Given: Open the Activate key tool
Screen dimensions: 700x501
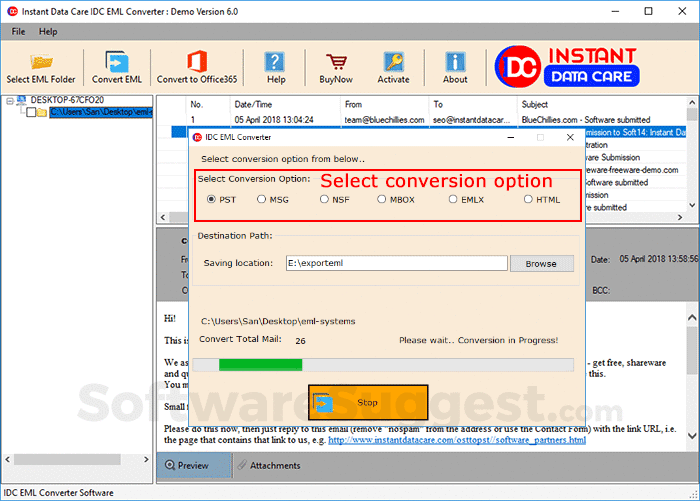Looking at the screenshot, I should pyautogui.click(x=393, y=67).
